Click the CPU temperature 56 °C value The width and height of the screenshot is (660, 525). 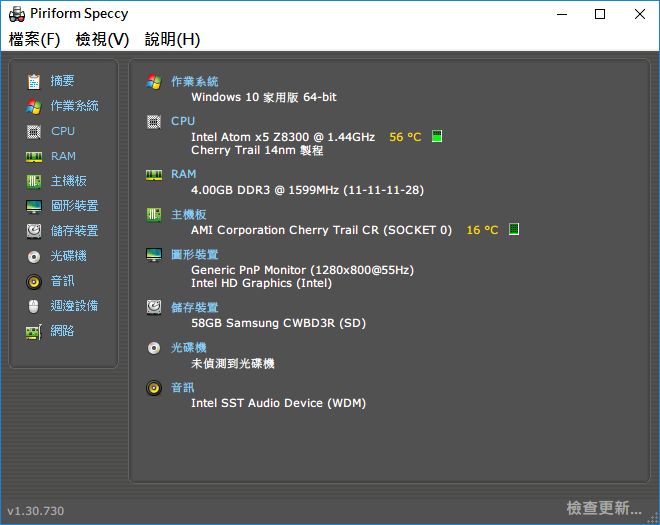coord(405,137)
